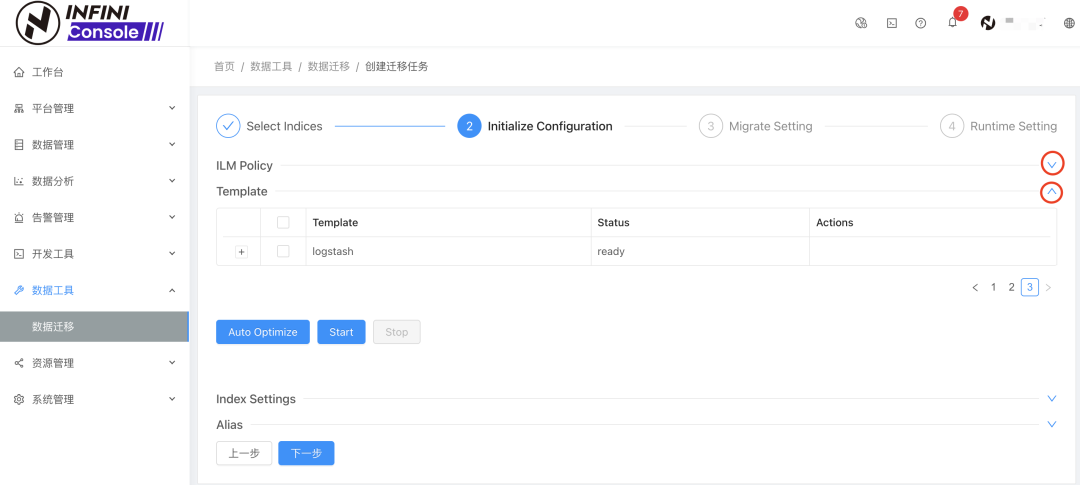
Task: Go to 首页 breadcrumb link
Action: tap(224, 67)
